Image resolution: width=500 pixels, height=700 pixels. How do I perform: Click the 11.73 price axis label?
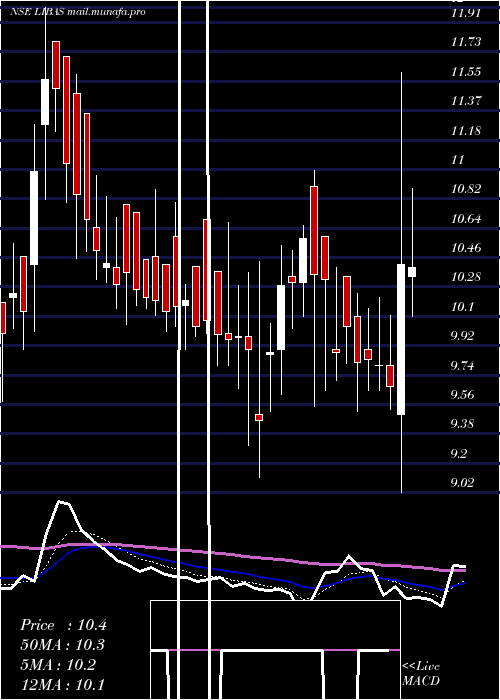[466, 42]
